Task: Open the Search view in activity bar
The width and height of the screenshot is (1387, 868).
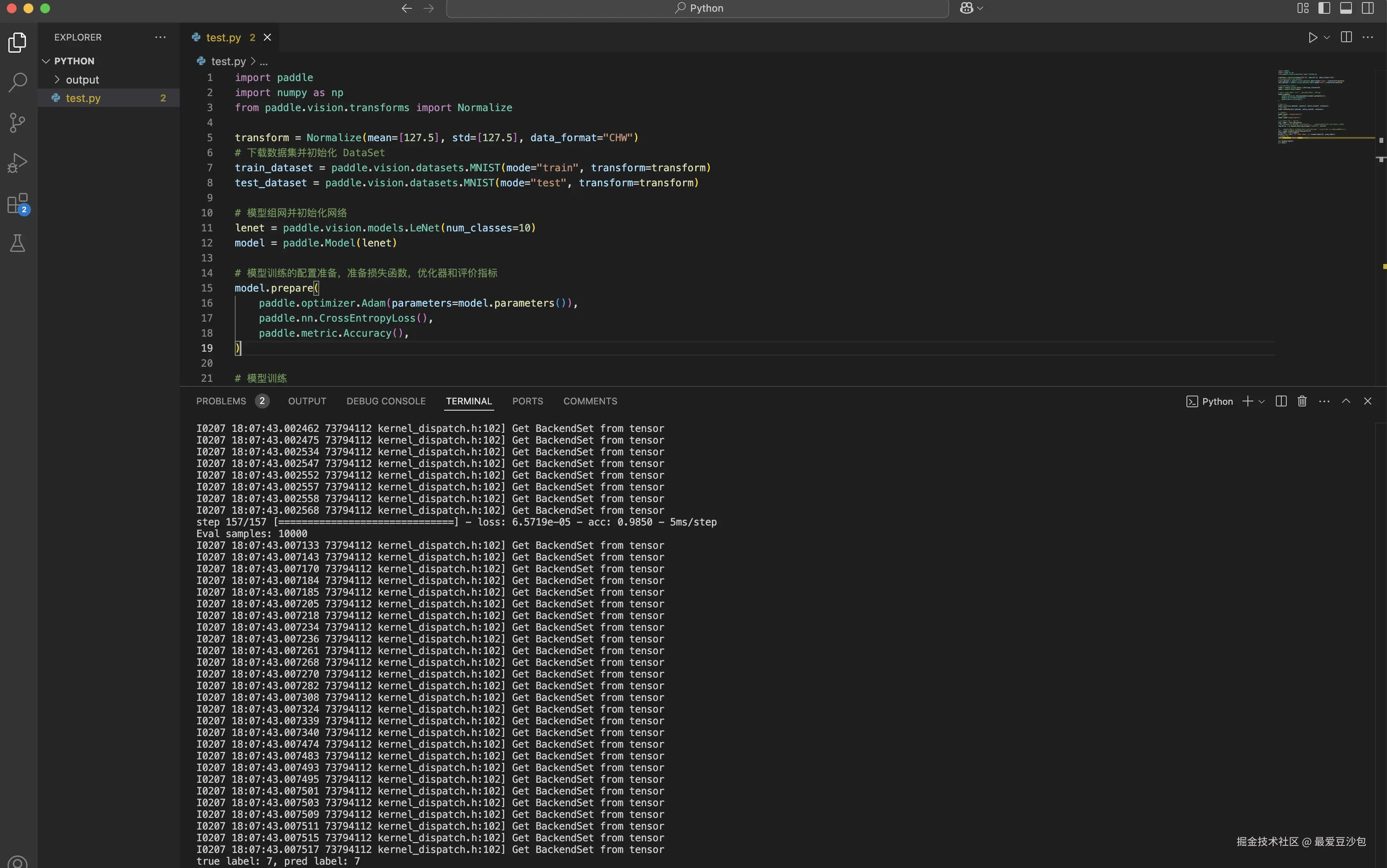Action: (18, 82)
